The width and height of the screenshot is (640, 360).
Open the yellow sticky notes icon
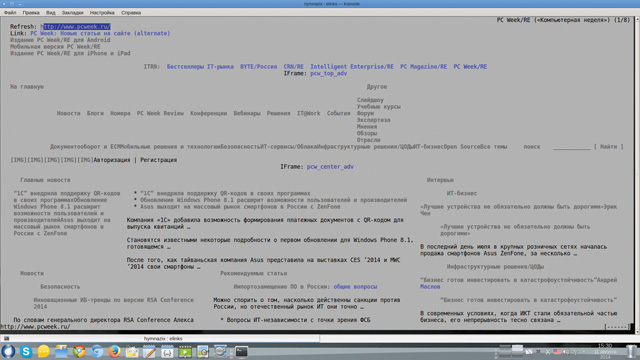(x=132, y=351)
